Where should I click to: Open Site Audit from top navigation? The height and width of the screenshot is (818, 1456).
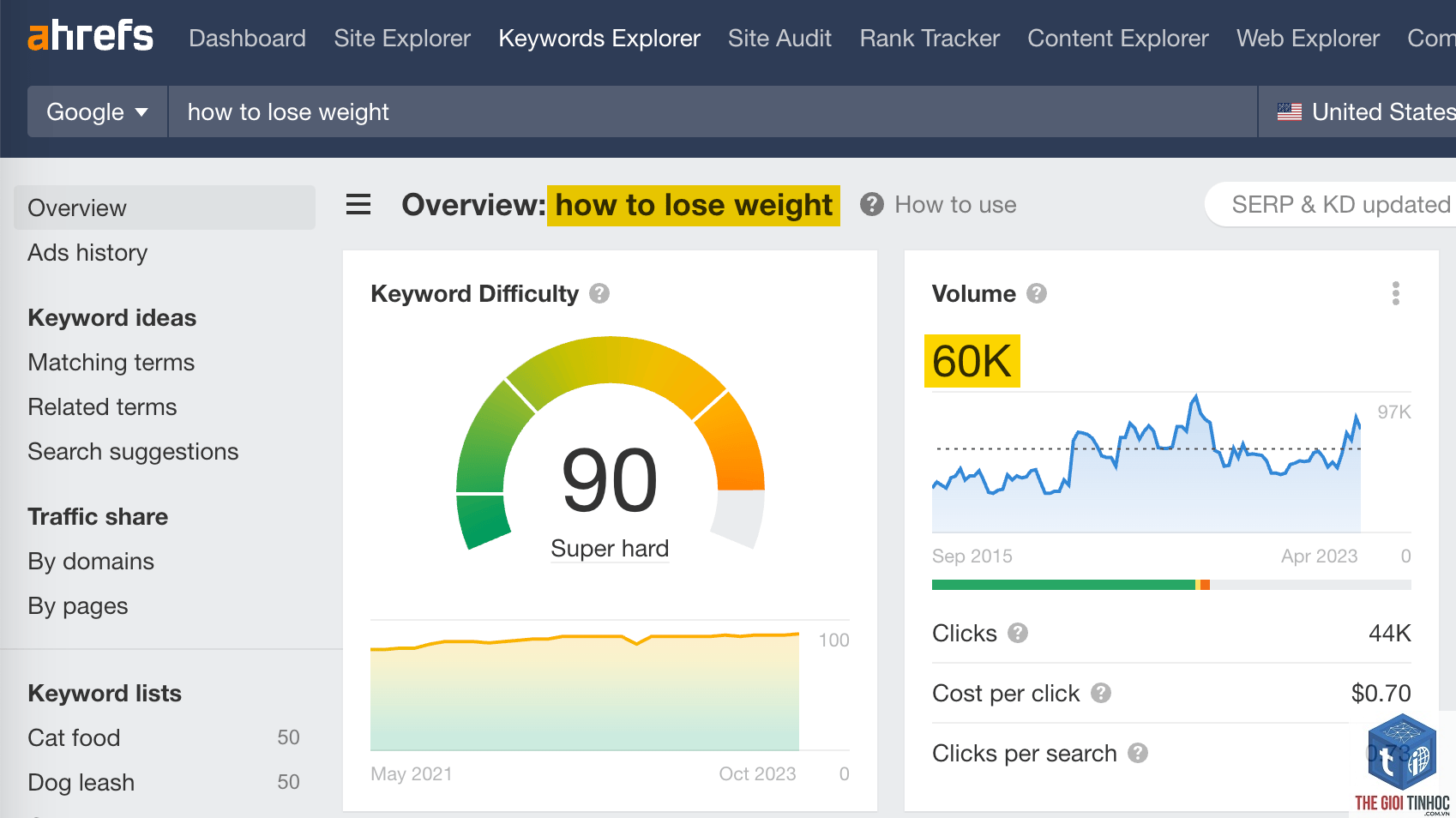(779, 38)
